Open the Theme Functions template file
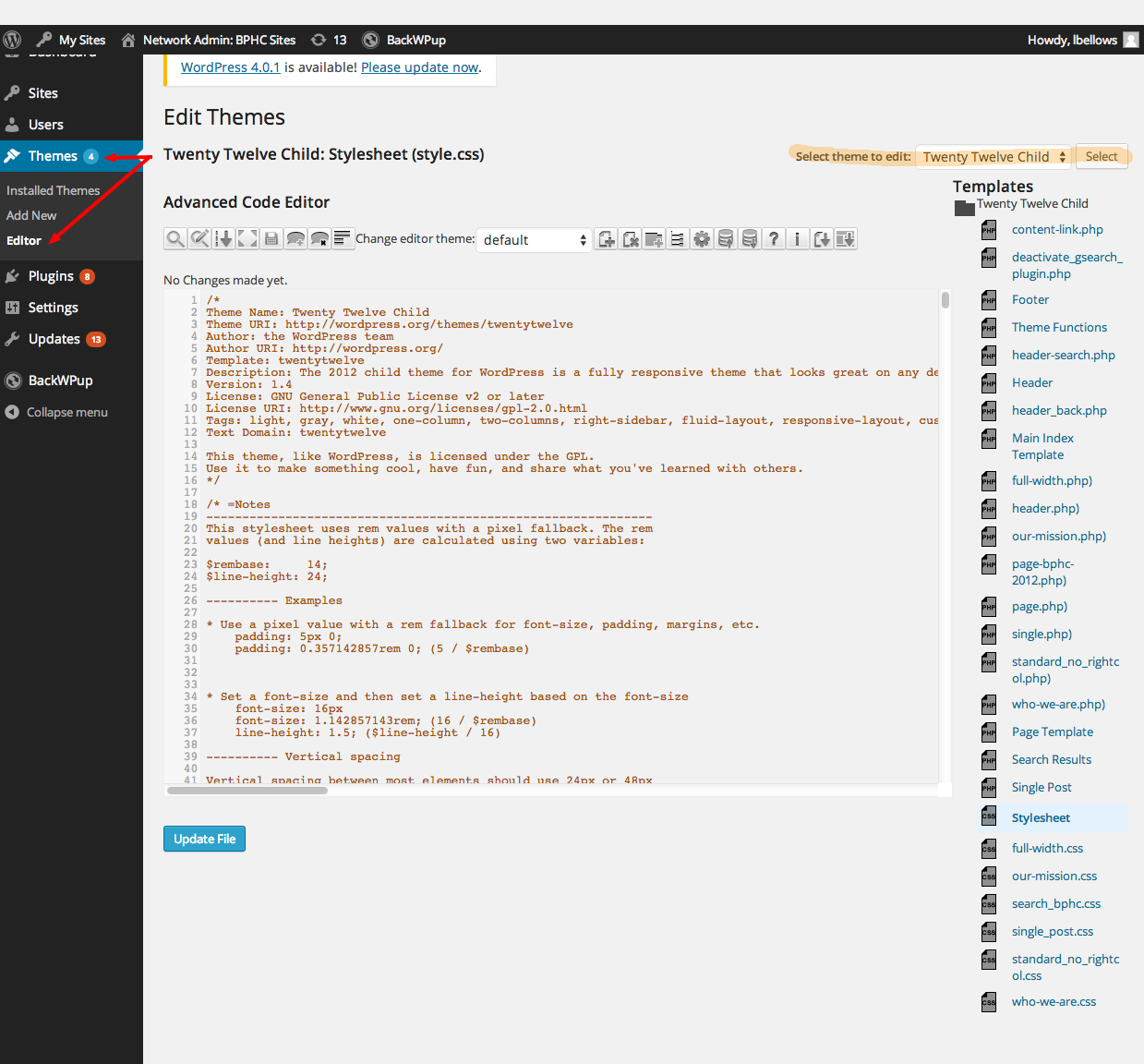This screenshot has height=1064, width=1144. coord(1058,327)
